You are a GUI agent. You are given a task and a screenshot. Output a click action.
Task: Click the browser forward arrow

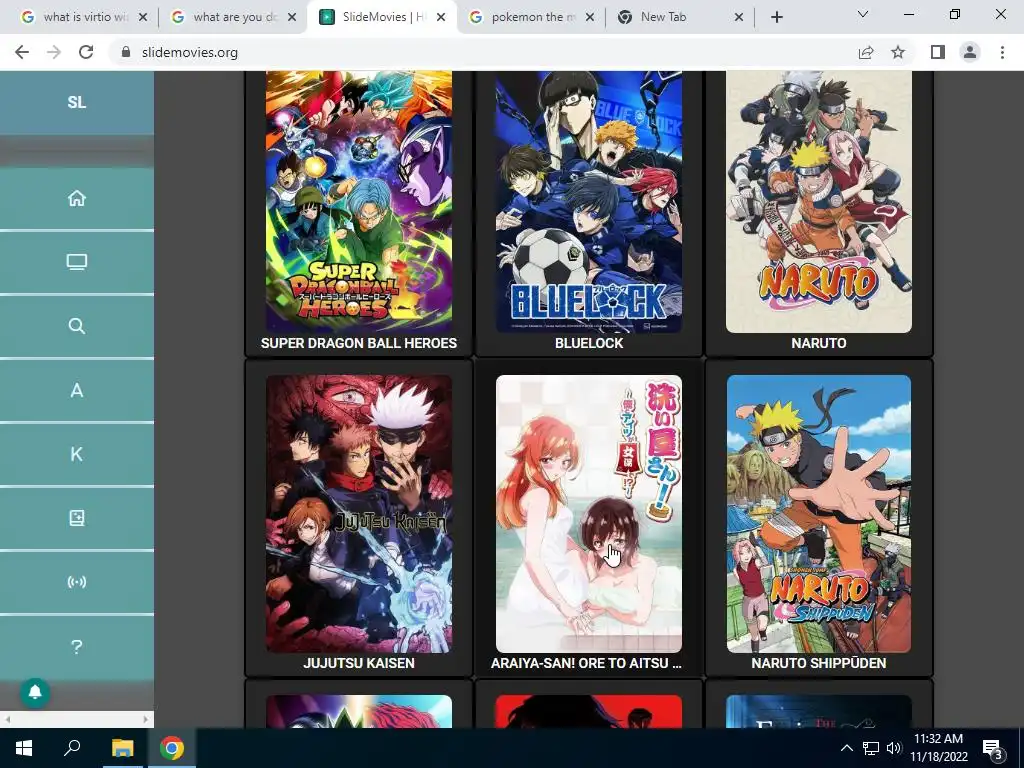(x=54, y=52)
